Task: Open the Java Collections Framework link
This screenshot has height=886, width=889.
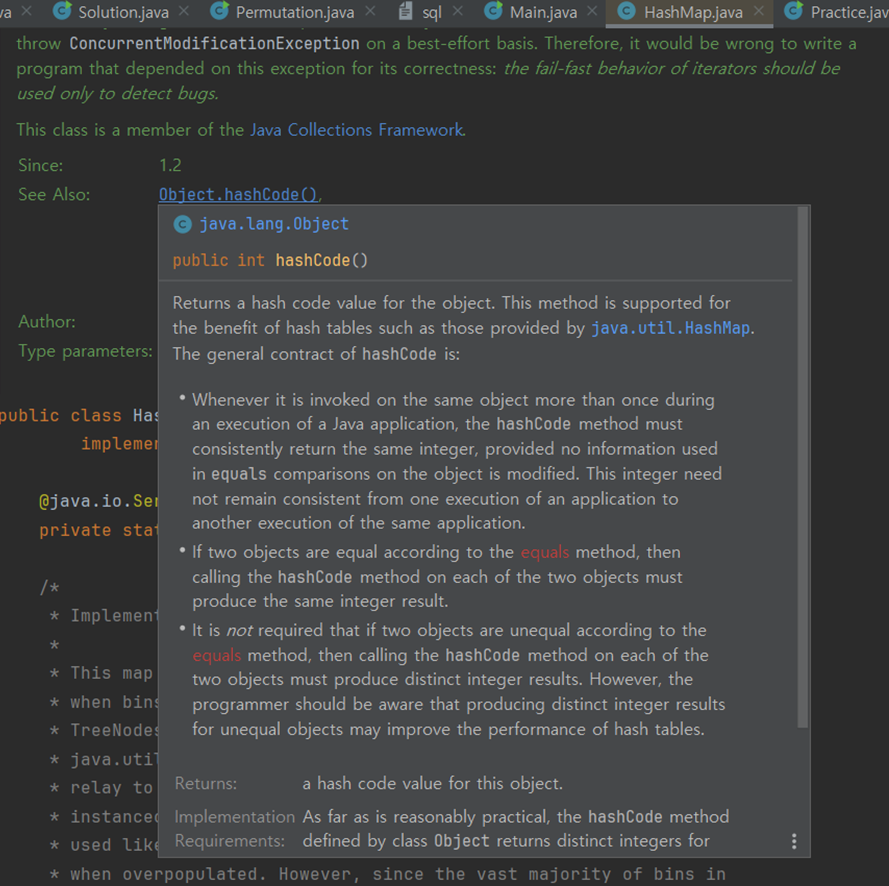Action: tap(357, 130)
